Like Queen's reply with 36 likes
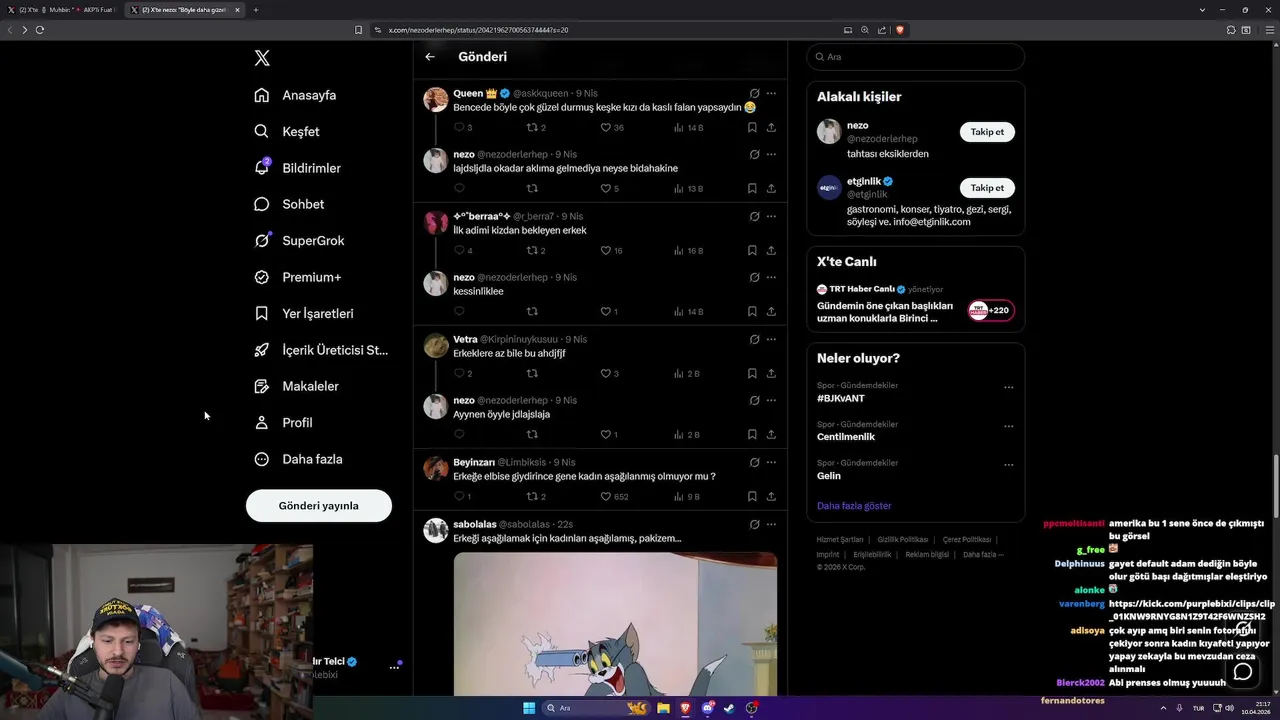Viewport: 1280px width, 720px height. [x=611, y=128]
